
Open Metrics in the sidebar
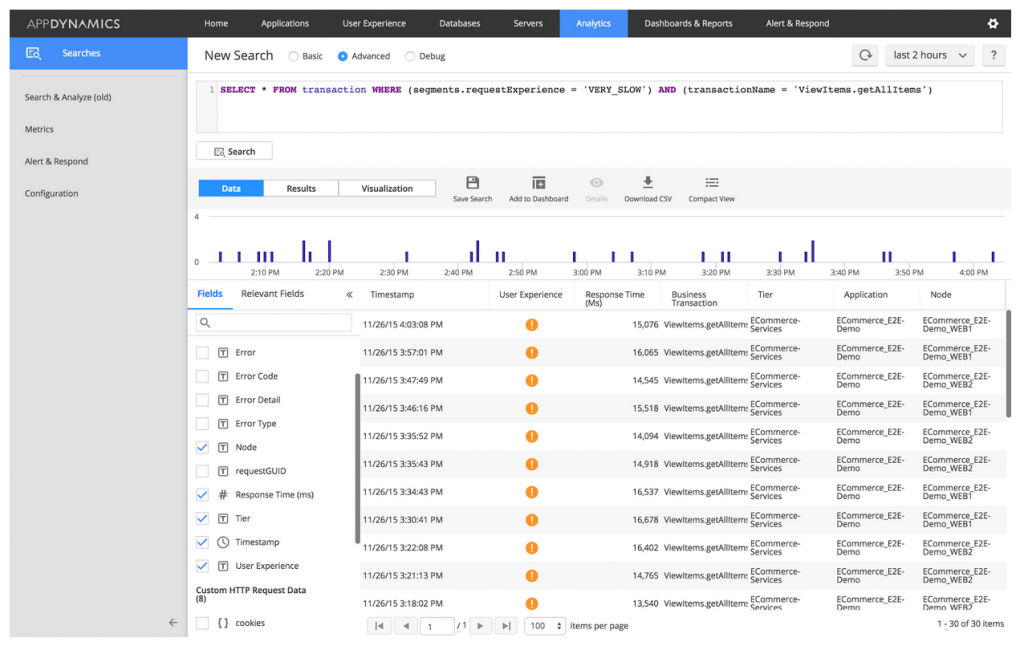pyautogui.click(x=39, y=129)
